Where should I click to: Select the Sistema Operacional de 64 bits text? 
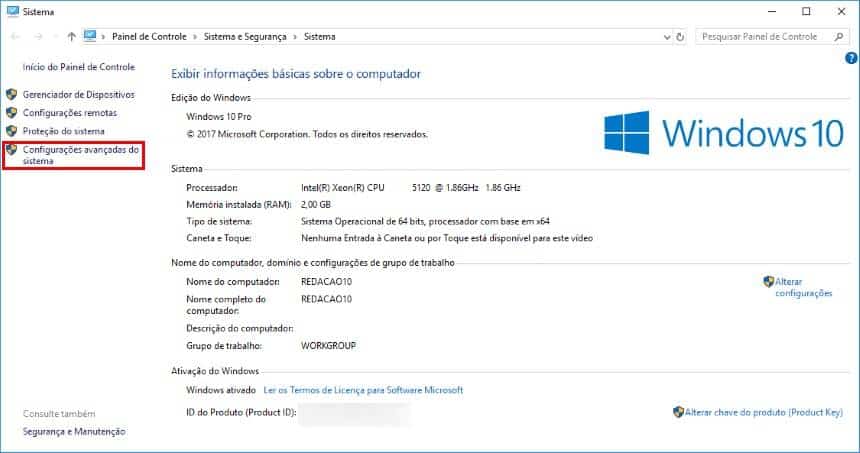pos(425,222)
